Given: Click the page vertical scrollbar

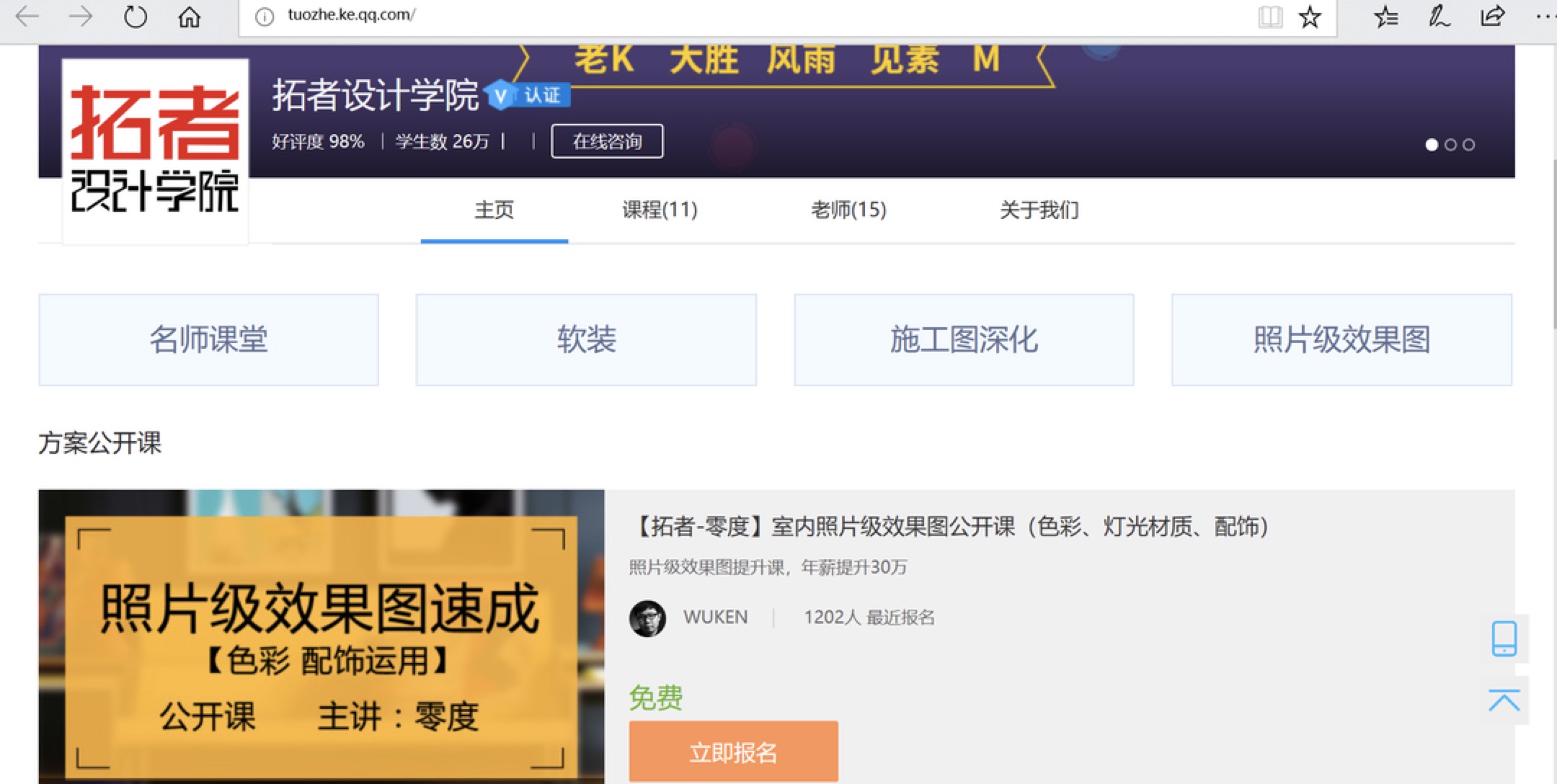Looking at the screenshot, I should point(1554,245).
